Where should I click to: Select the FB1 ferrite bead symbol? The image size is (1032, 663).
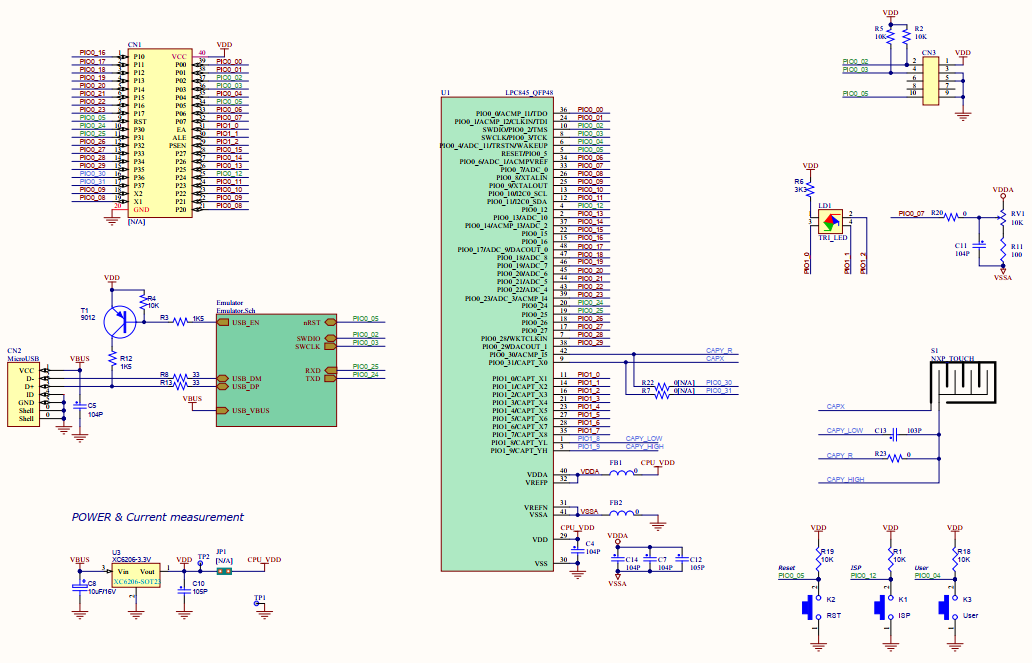tap(621, 472)
